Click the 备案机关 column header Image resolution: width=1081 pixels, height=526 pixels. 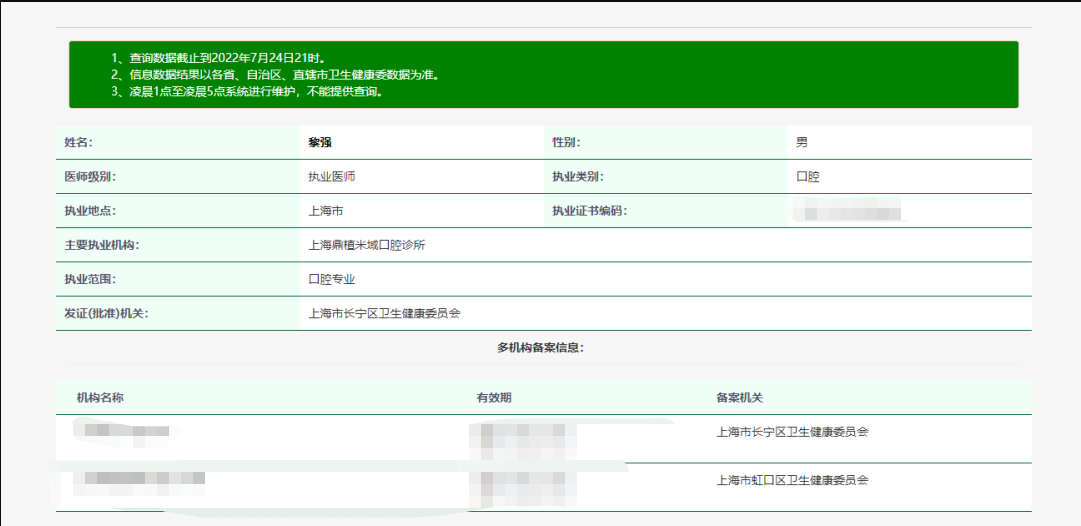tap(740, 398)
